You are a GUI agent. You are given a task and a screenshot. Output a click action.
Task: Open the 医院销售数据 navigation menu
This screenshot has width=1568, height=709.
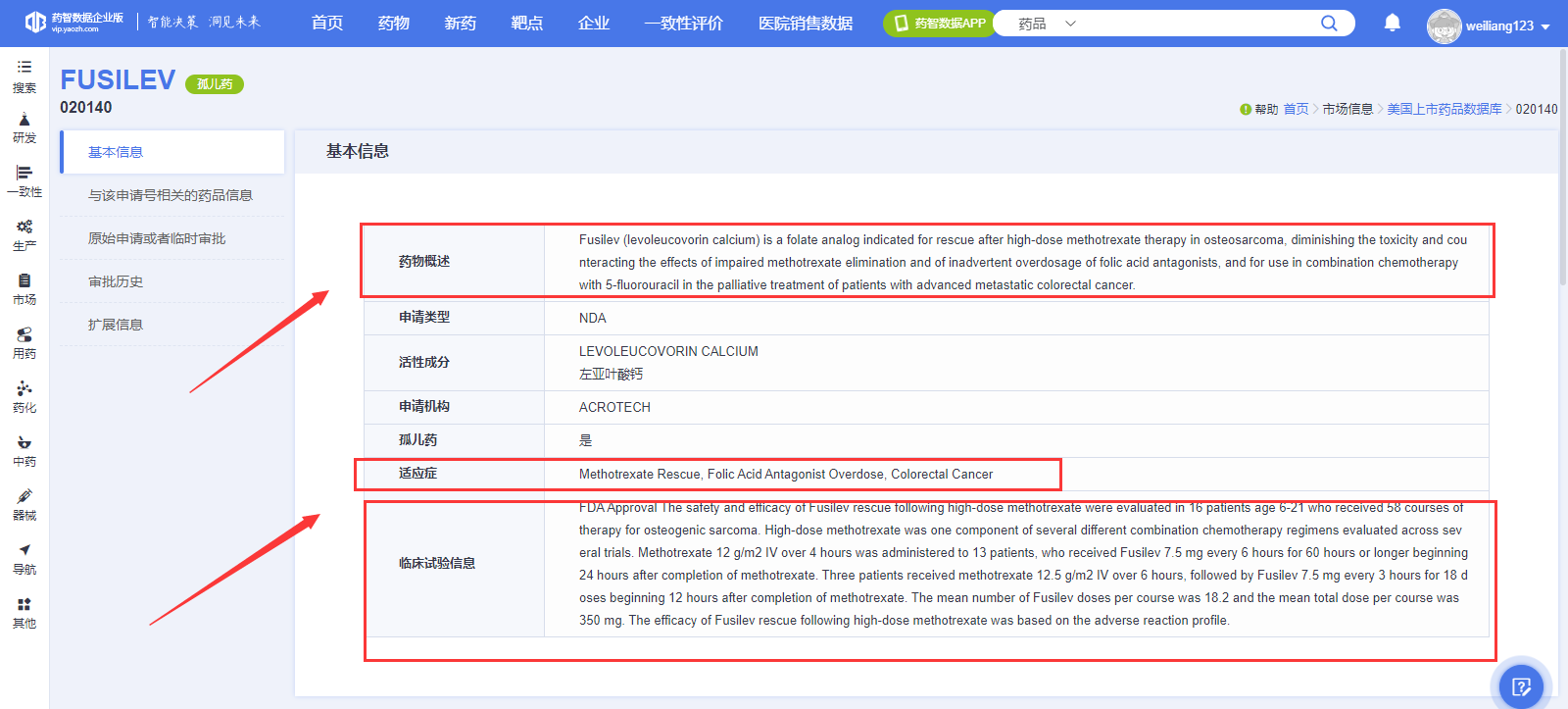tap(806, 23)
